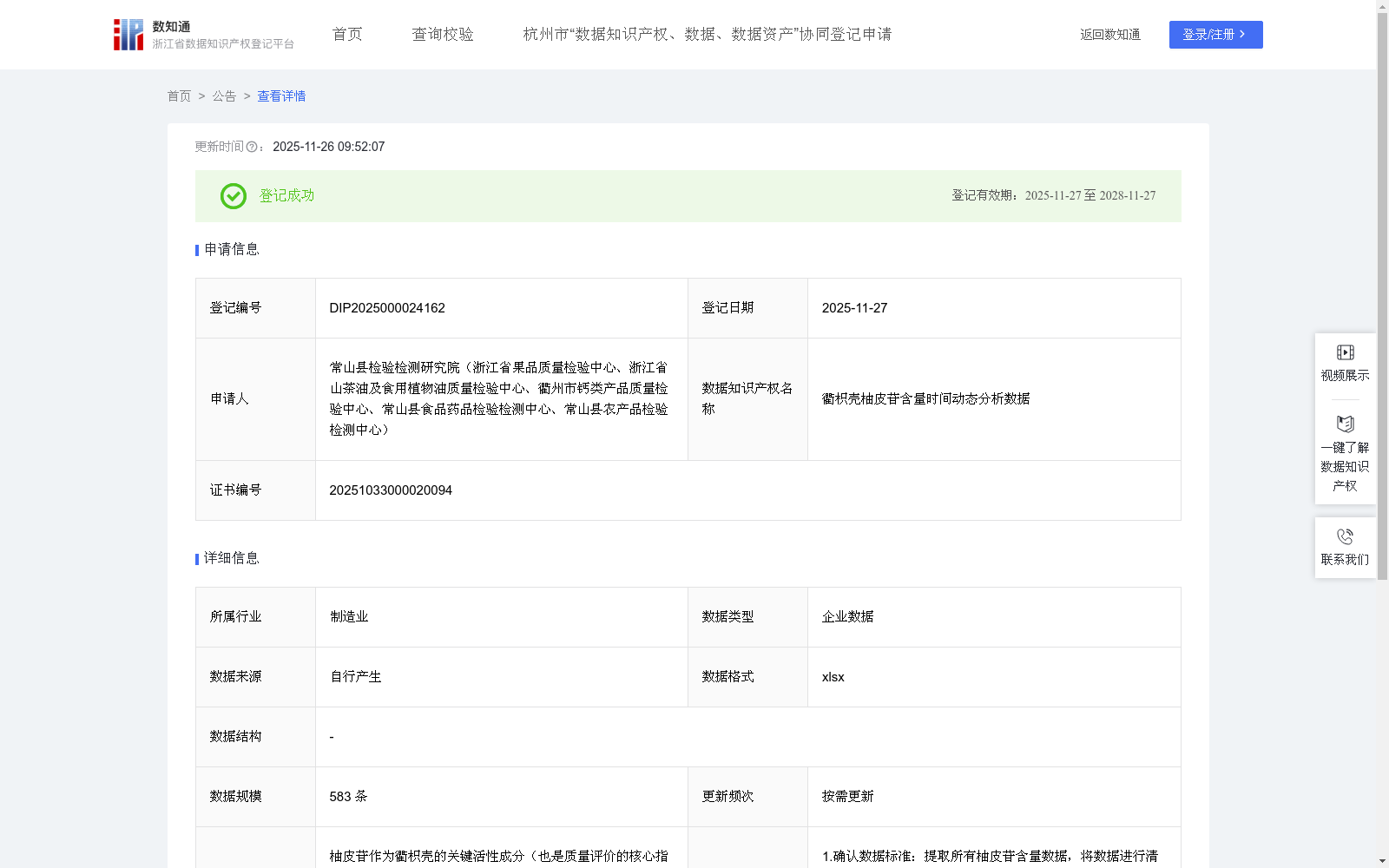Click 返回数知通 link

tap(1110, 35)
